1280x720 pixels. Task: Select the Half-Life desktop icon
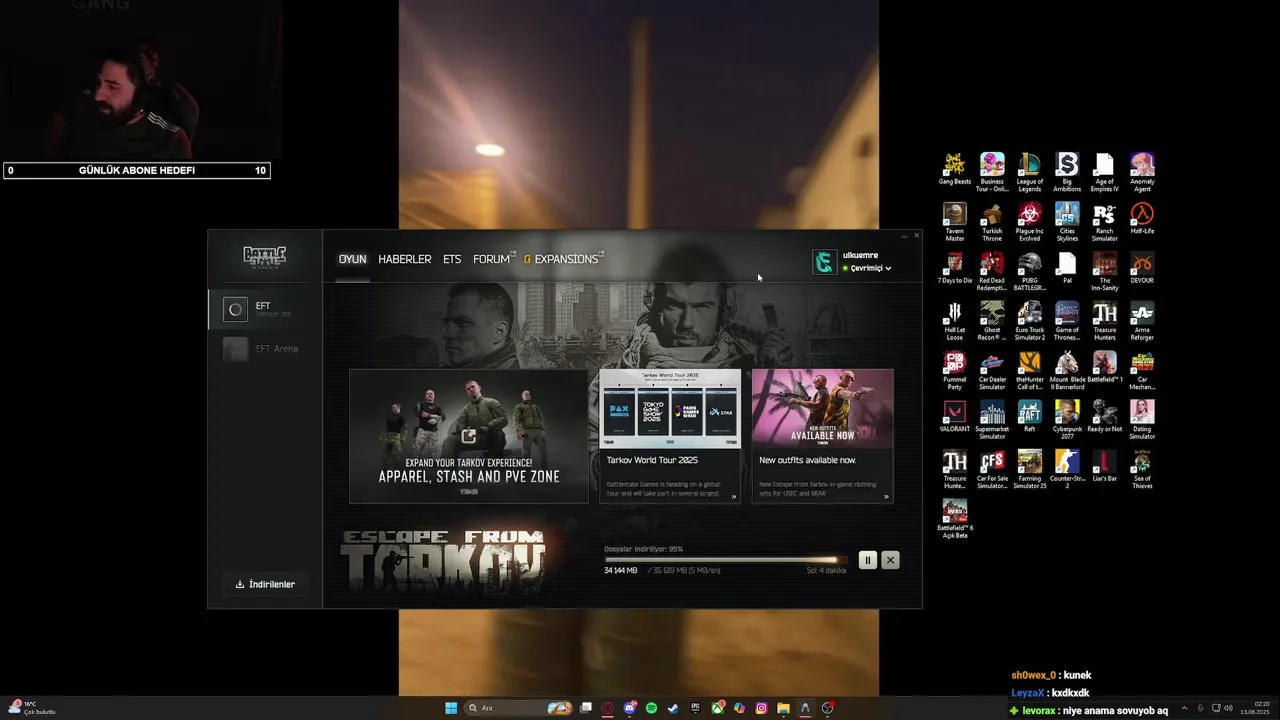1142,219
